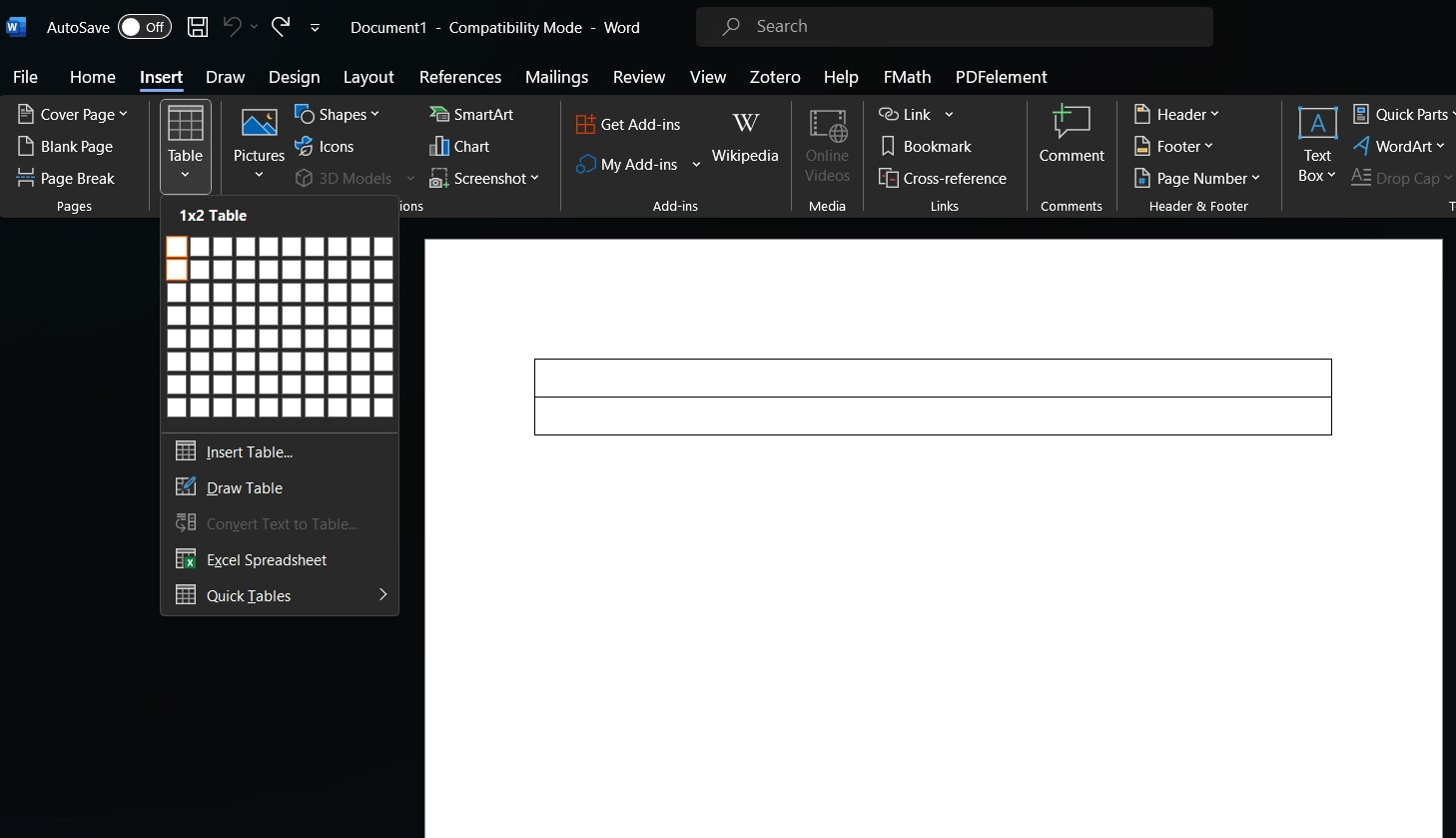Insert a Cross-reference

[943, 179]
